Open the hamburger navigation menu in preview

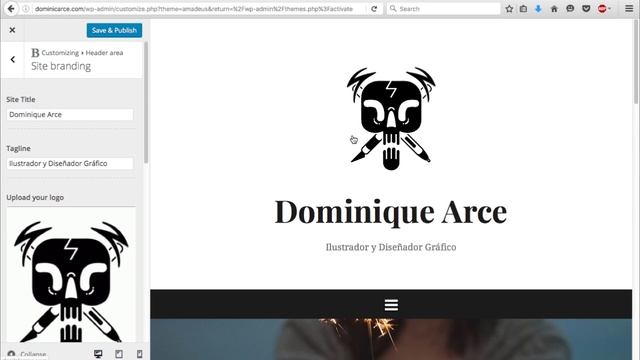point(391,304)
